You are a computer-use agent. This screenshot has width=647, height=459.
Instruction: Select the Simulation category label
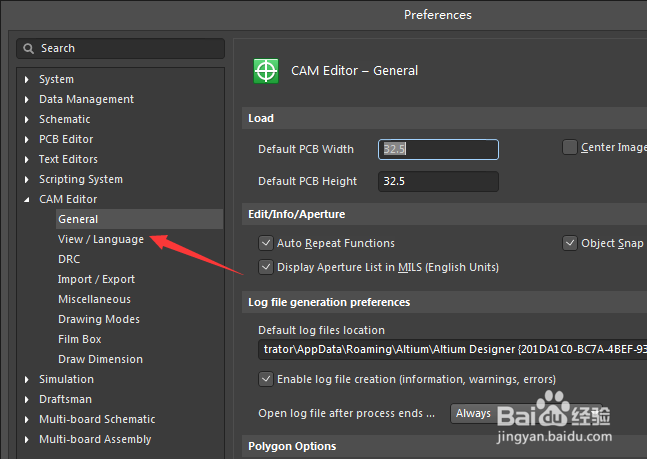pos(66,379)
